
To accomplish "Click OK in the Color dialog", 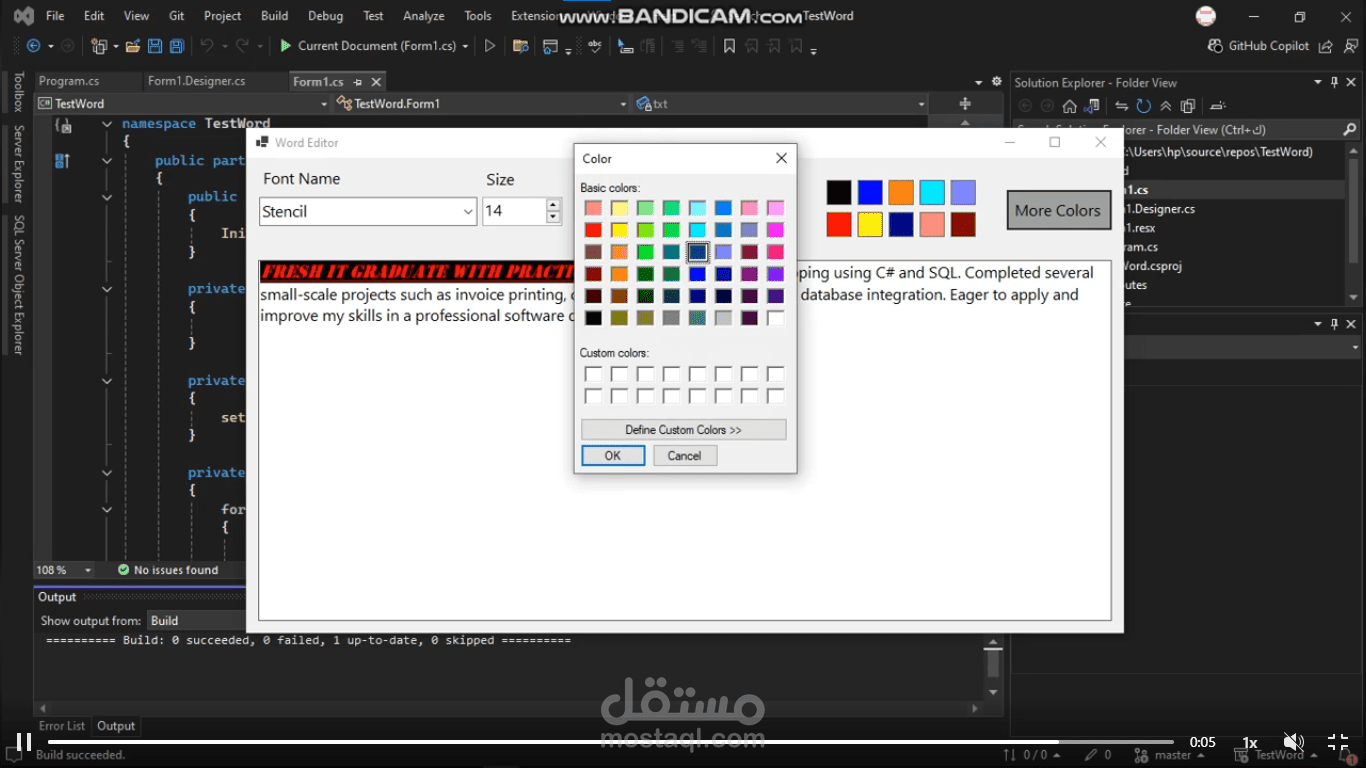I will [x=613, y=456].
